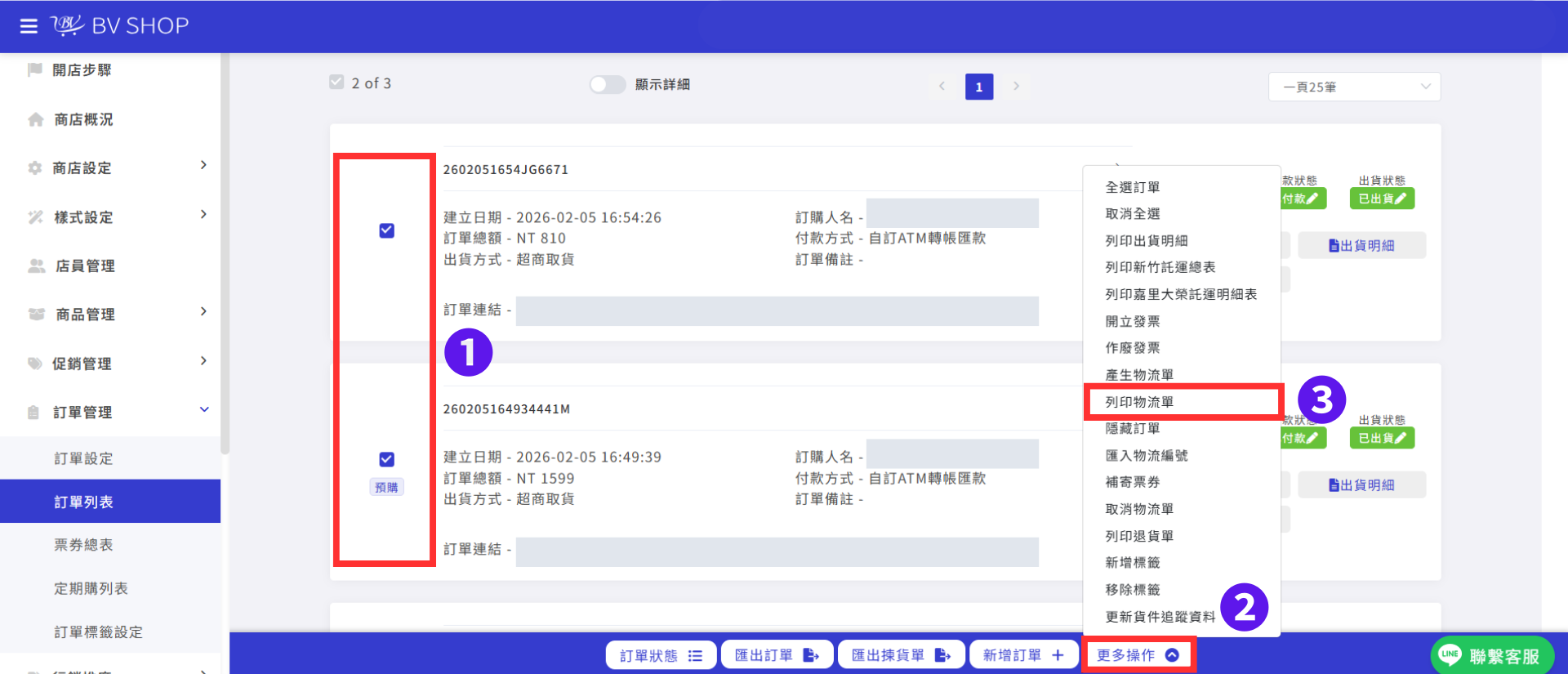Collapse the 訂單管理 chevron
1568x674 pixels.
[204, 410]
